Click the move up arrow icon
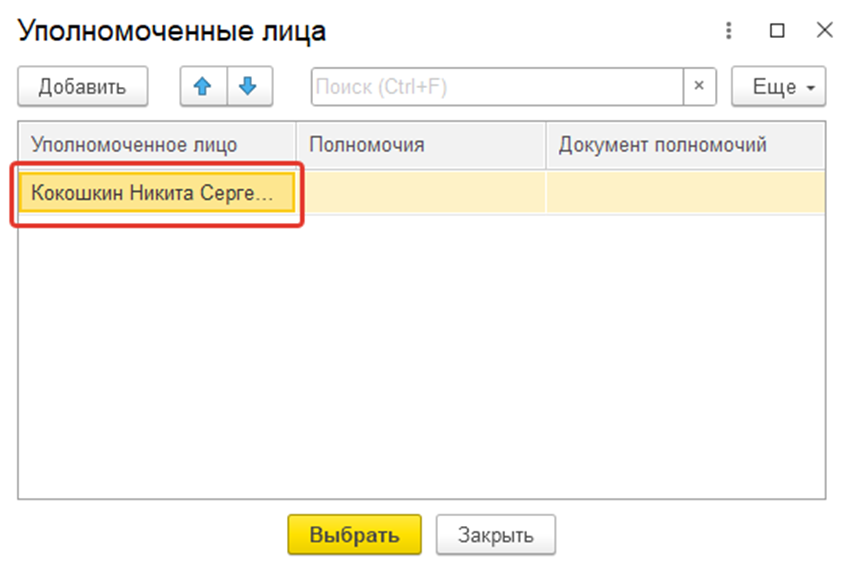Image resolution: width=853 pixels, height=575 pixels. coord(203,86)
